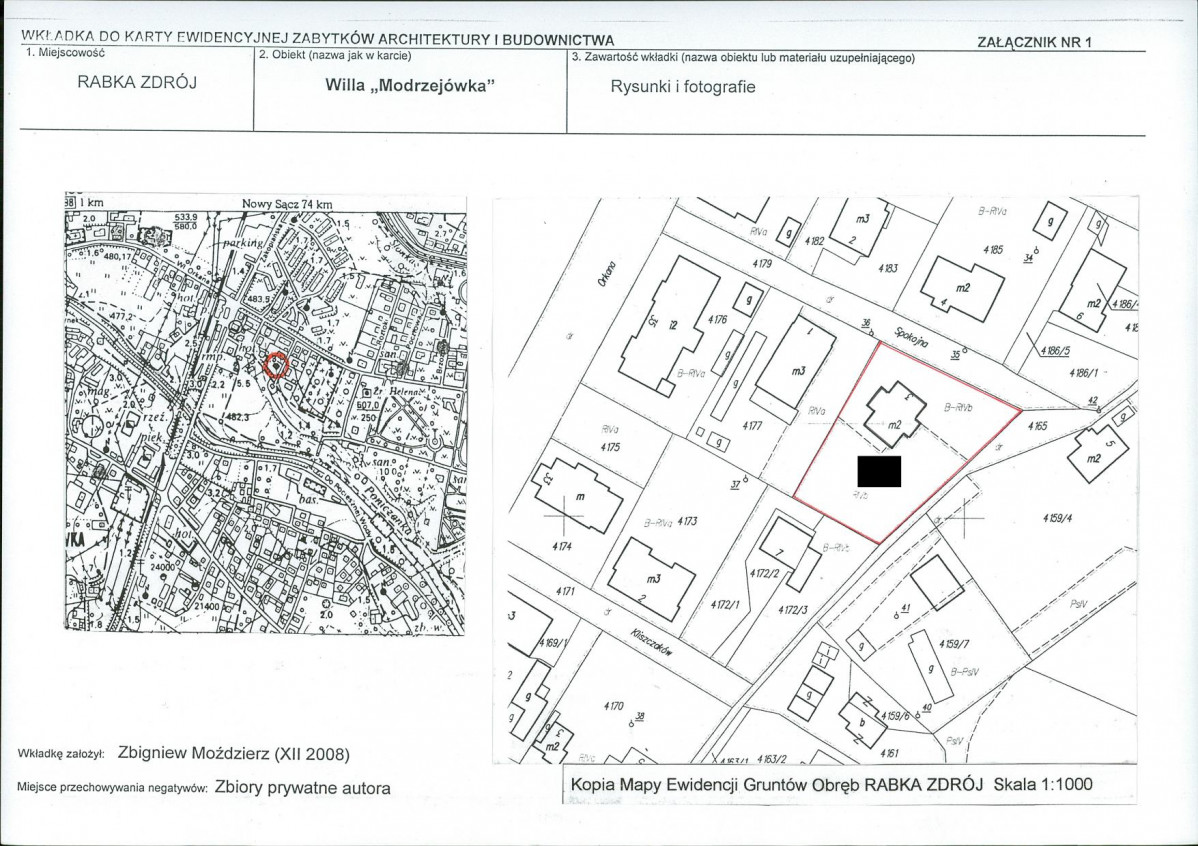This screenshot has height=846, width=1198.
Task: Click the red circle marker on topographic map
Action: point(276,365)
